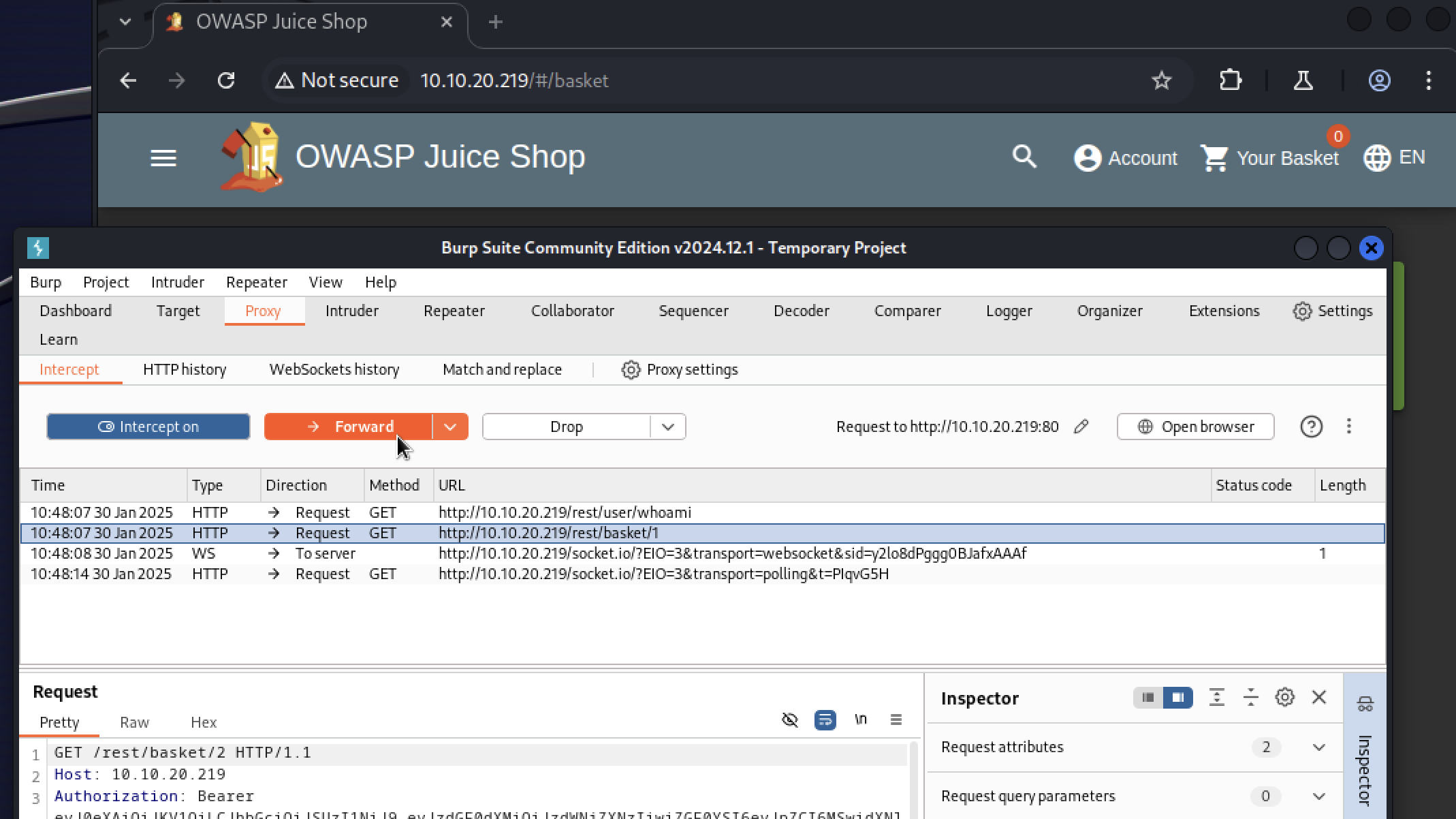
Task: Switch to the HTTP history tab
Action: click(185, 369)
